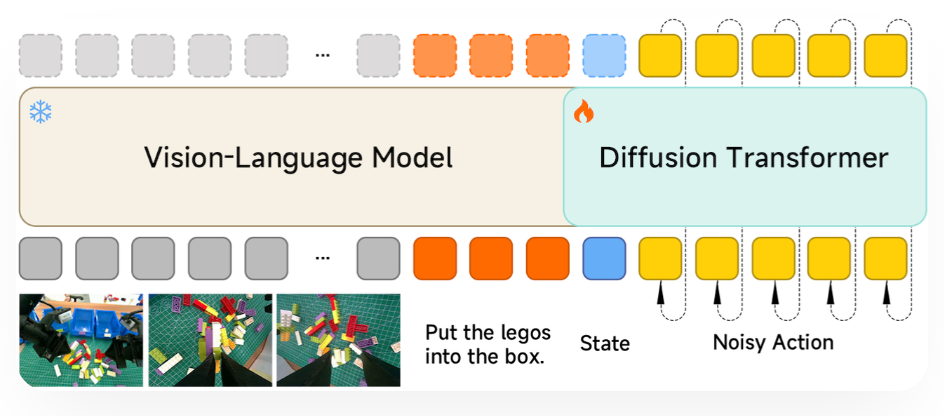Click the last yellow action token on top row
Image resolution: width=944 pixels, height=416 pixels.
886,55
